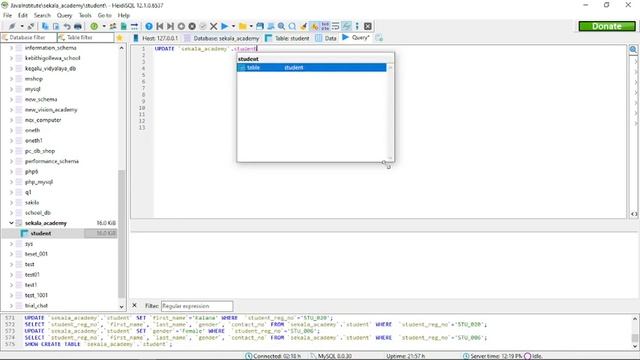
Task: Open the recent files dropdown arrow
Action: coord(251,26)
